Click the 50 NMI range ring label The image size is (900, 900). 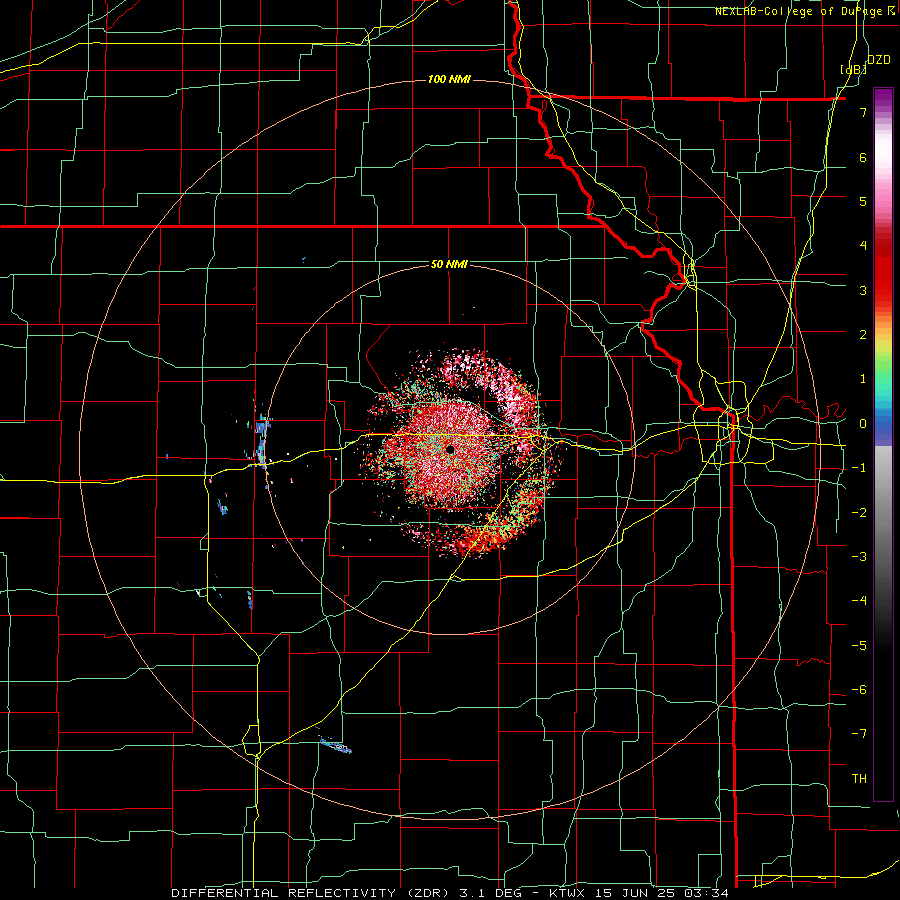point(449,264)
